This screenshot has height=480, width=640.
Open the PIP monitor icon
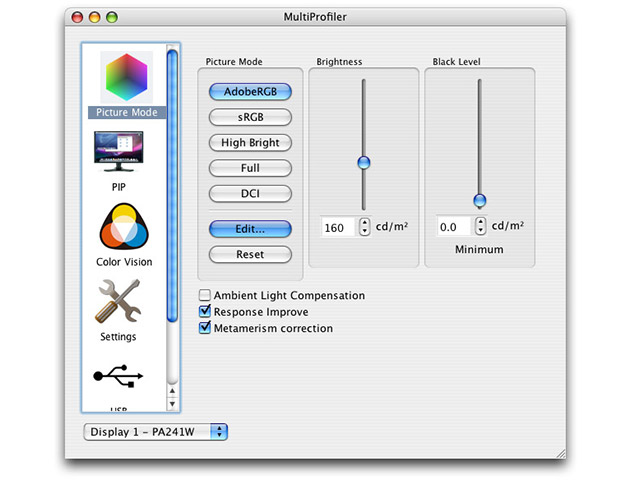tap(118, 151)
